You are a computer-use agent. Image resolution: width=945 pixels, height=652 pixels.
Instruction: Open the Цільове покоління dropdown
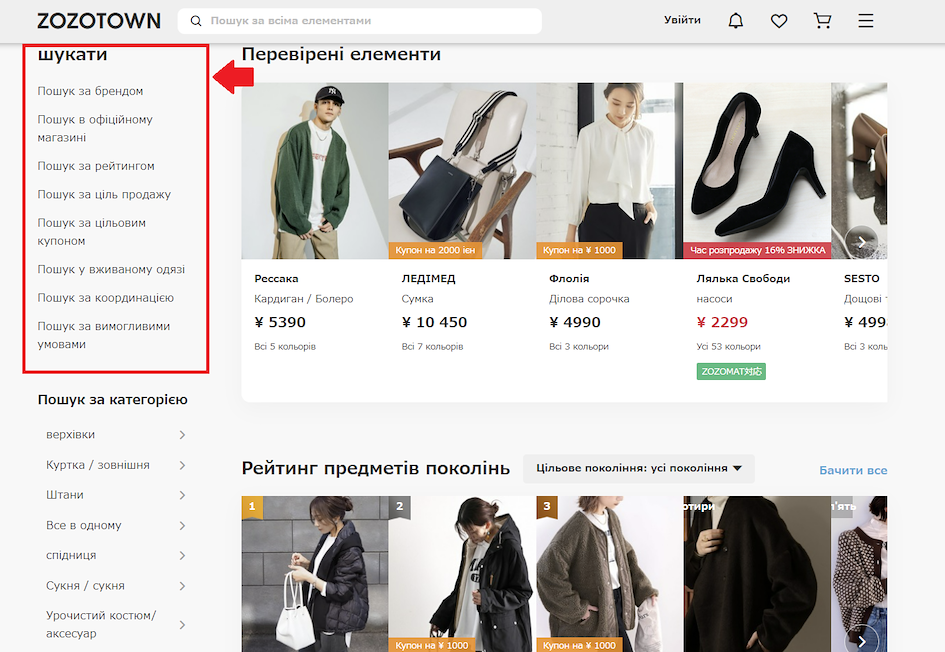pyautogui.click(x=639, y=468)
